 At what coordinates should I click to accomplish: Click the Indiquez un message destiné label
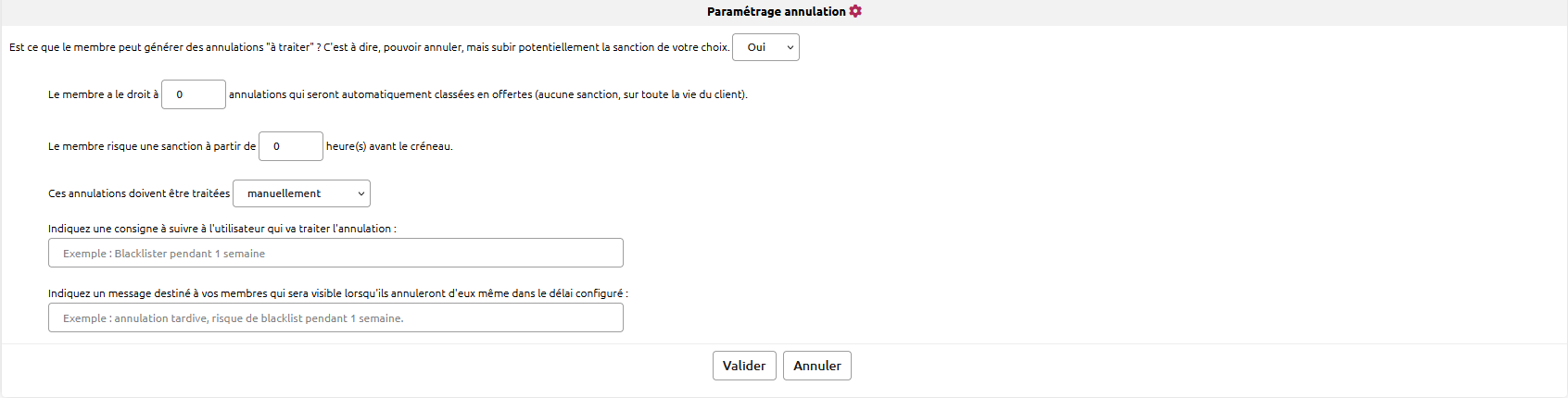tap(337, 293)
